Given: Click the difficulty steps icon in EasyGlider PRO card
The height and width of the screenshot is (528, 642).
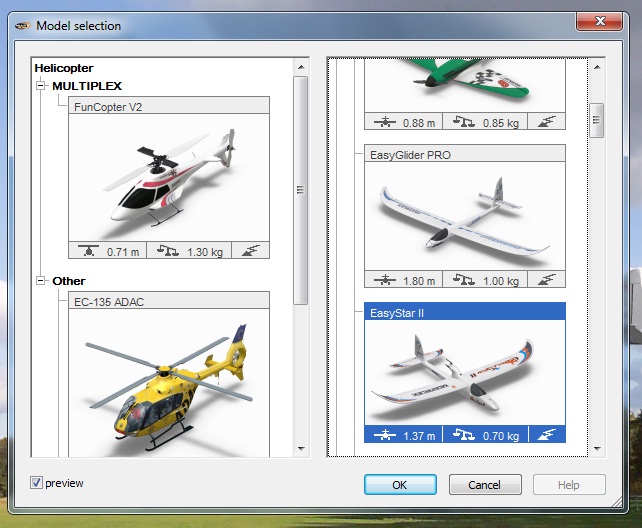Looking at the screenshot, I should 547,280.
